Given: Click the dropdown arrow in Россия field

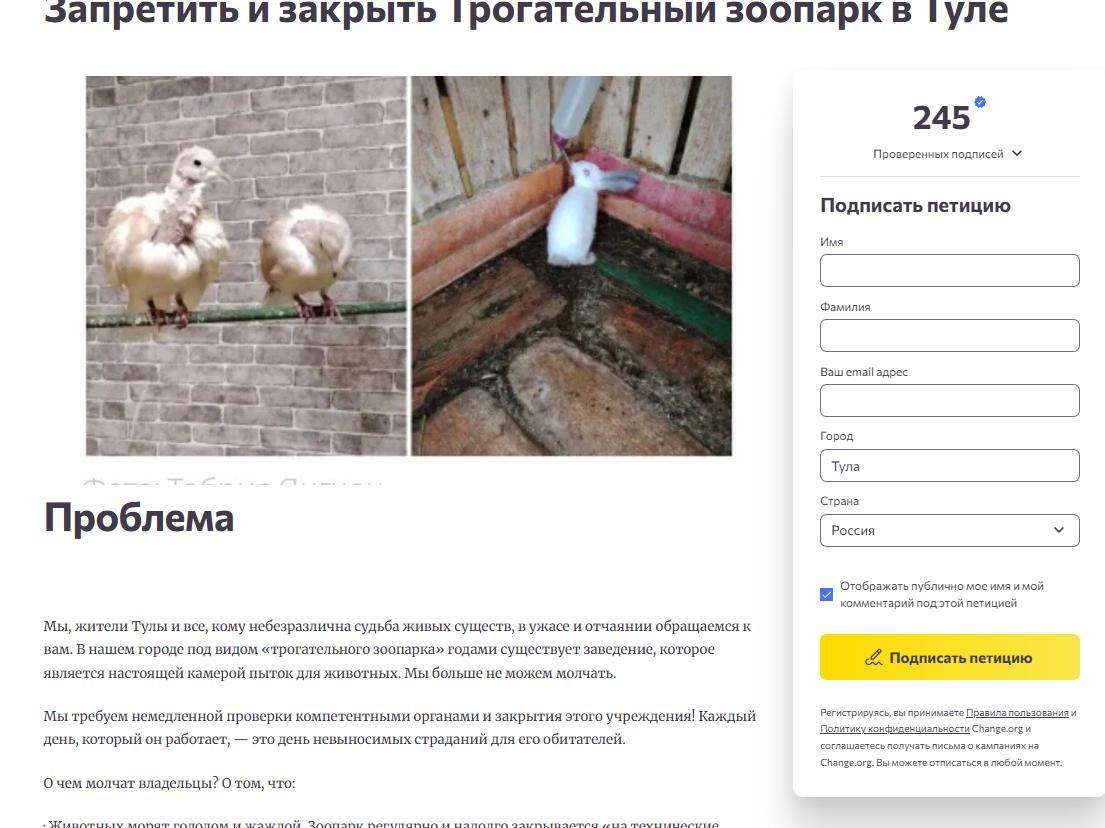Looking at the screenshot, I should [x=1058, y=530].
